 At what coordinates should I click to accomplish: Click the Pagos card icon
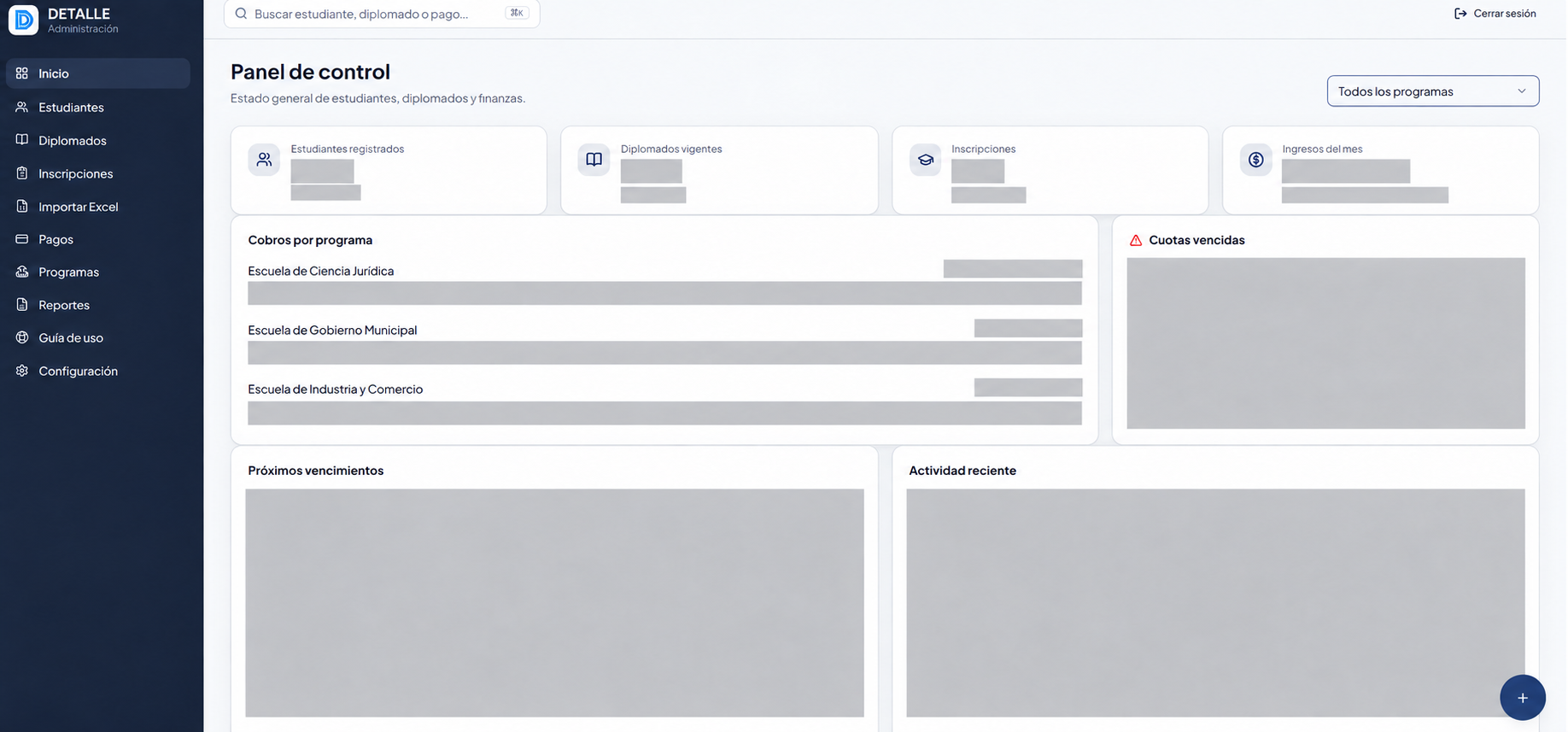point(22,239)
